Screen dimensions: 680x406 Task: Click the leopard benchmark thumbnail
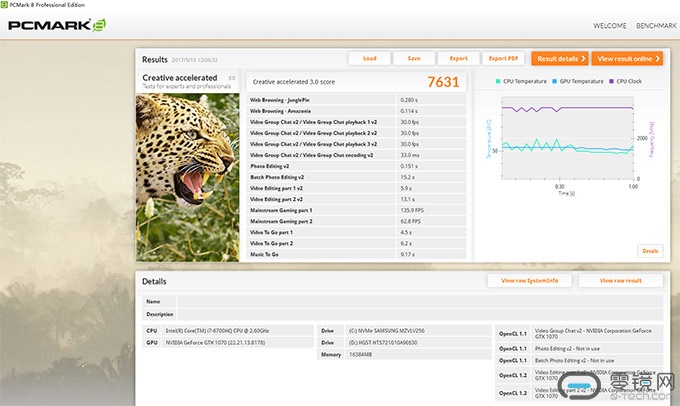[x=187, y=177]
